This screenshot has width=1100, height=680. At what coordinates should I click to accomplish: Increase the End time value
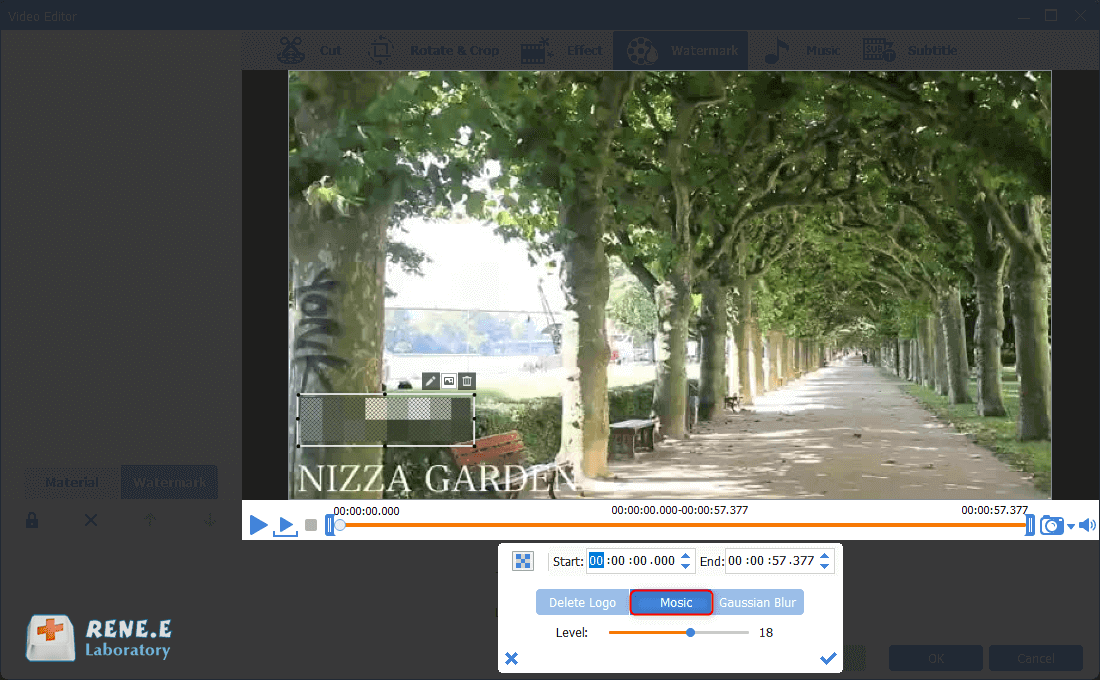[x=824, y=556]
